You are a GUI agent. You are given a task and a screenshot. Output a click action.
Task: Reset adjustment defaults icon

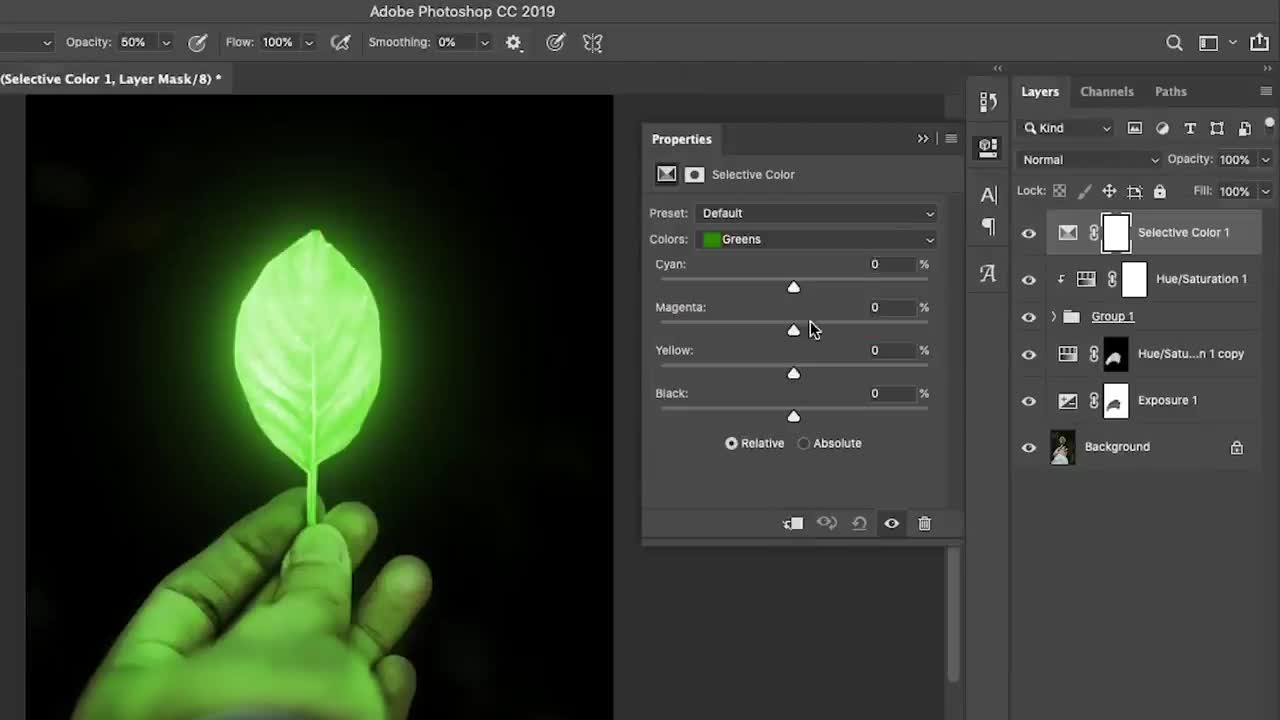click(x=859, y=523)
